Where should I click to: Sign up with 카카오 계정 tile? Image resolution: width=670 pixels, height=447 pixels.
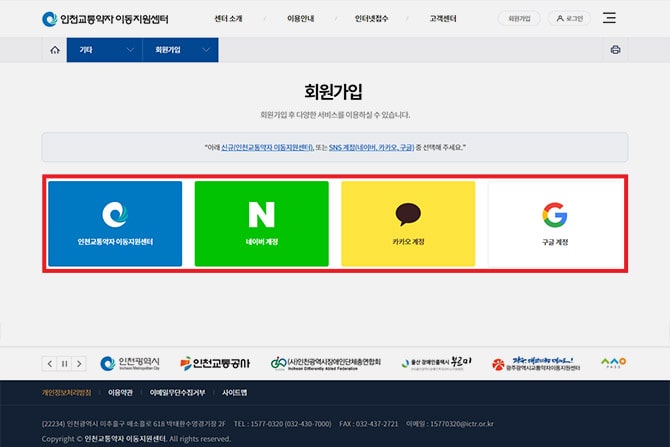408,224
